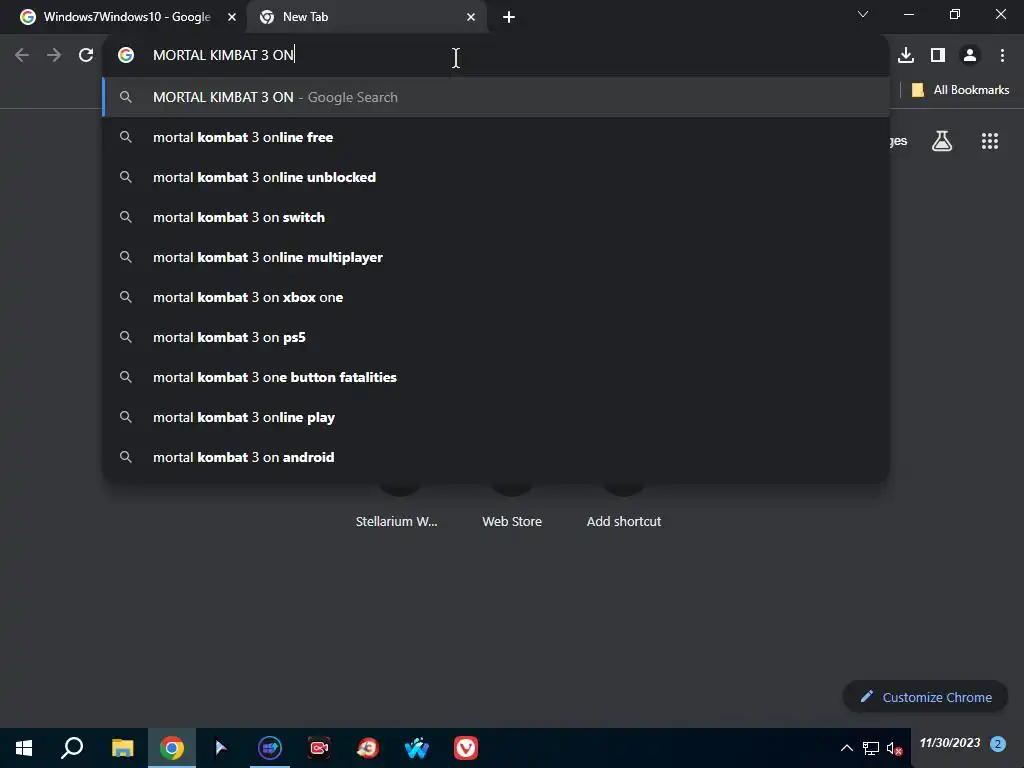This screenshot has width=1024, height=768.
Task: Pick 'mortal kombat 3 on android' suggestion
Action: coord(496,457)
